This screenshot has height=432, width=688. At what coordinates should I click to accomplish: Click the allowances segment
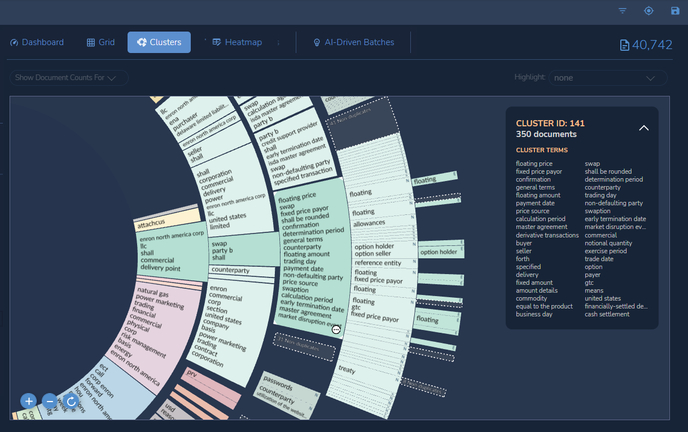pos(383,223)
